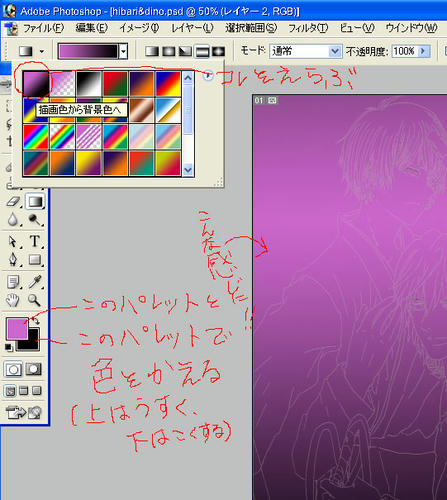Switch to Standard screen mode
Screen dimensions: 447x500
point(10,391)
